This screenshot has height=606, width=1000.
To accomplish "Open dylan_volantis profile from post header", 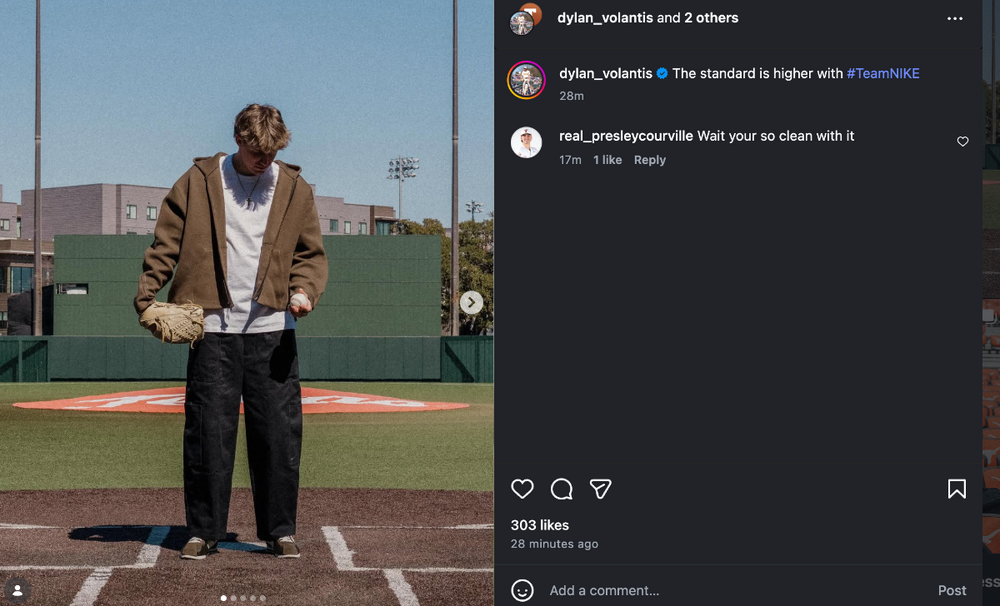I will [x=604, y=18].
